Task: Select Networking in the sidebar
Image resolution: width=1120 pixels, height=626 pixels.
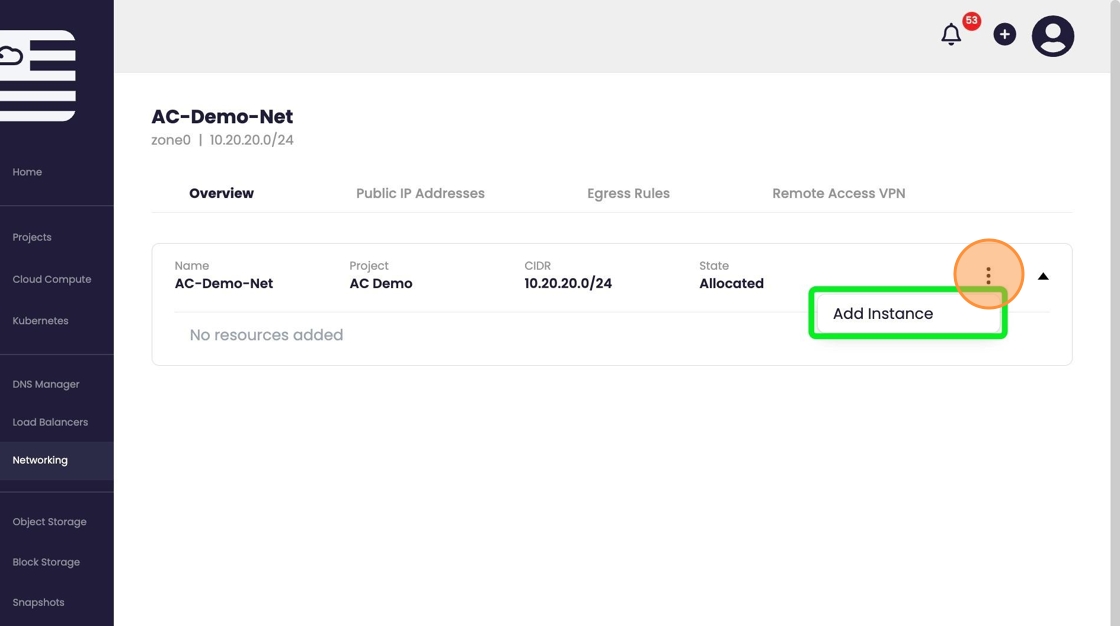Action: point(40,460)
